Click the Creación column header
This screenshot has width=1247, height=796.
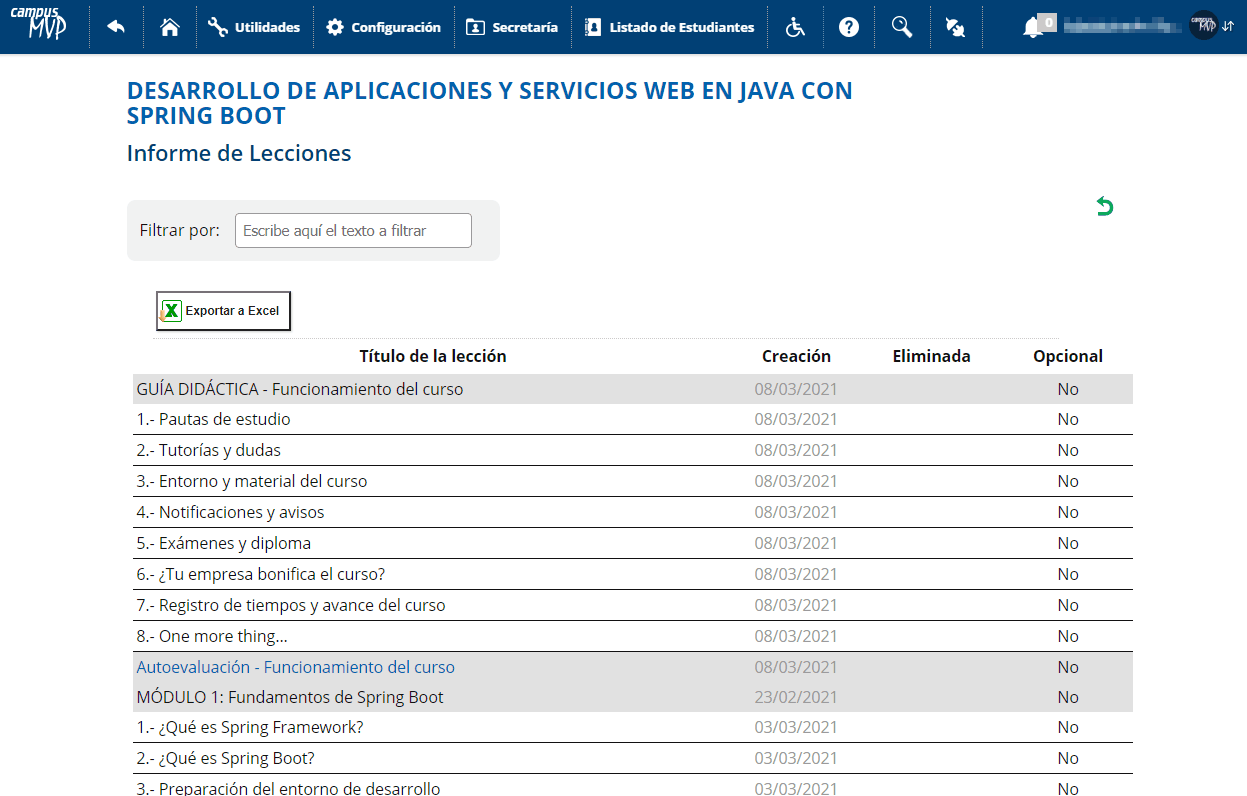point(796,356)
